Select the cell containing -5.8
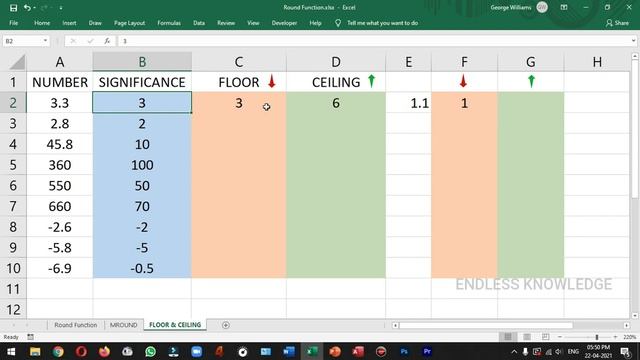 coord(60,247)
